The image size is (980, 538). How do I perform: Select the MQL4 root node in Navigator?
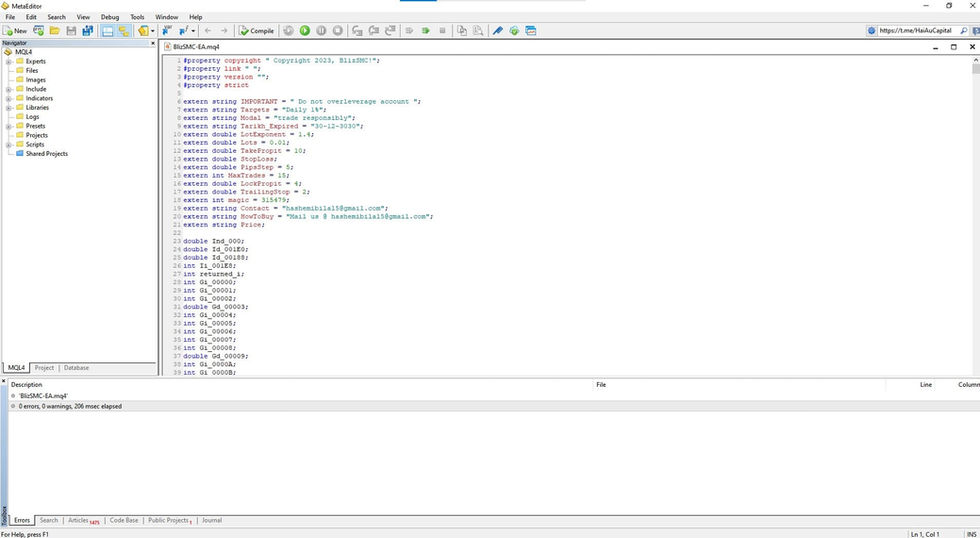[24, 52]
